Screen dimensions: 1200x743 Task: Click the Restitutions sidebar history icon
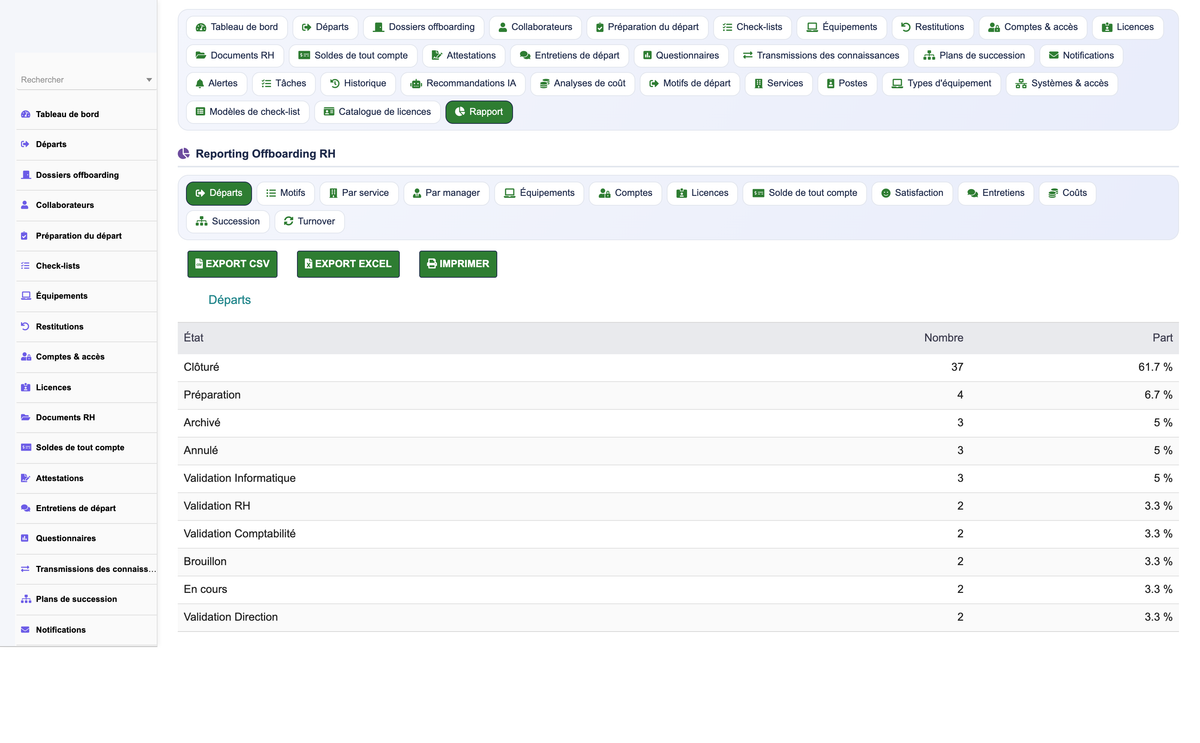pos(25,327)
